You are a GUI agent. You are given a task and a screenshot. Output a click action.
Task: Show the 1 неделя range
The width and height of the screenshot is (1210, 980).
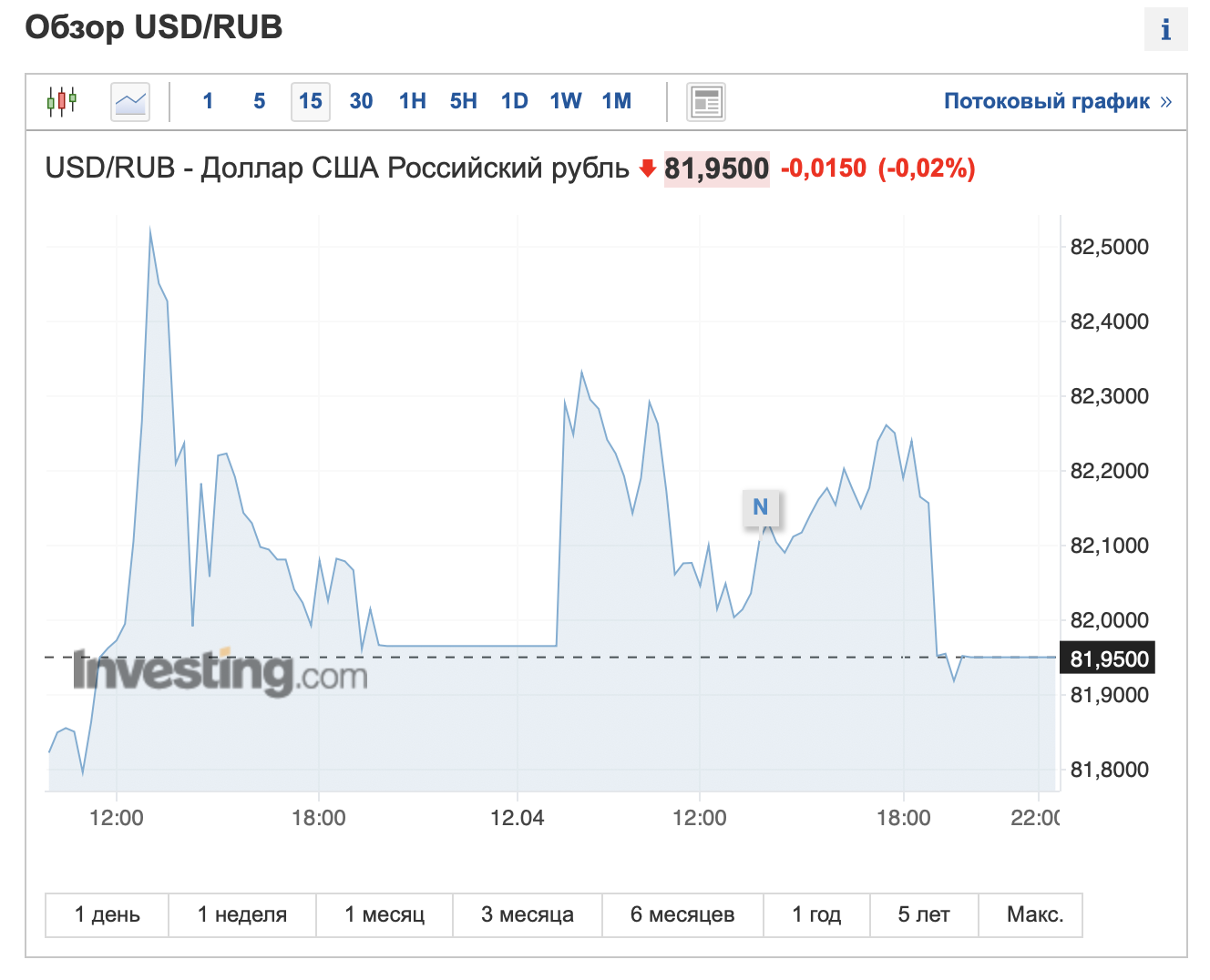coord(242,914)
